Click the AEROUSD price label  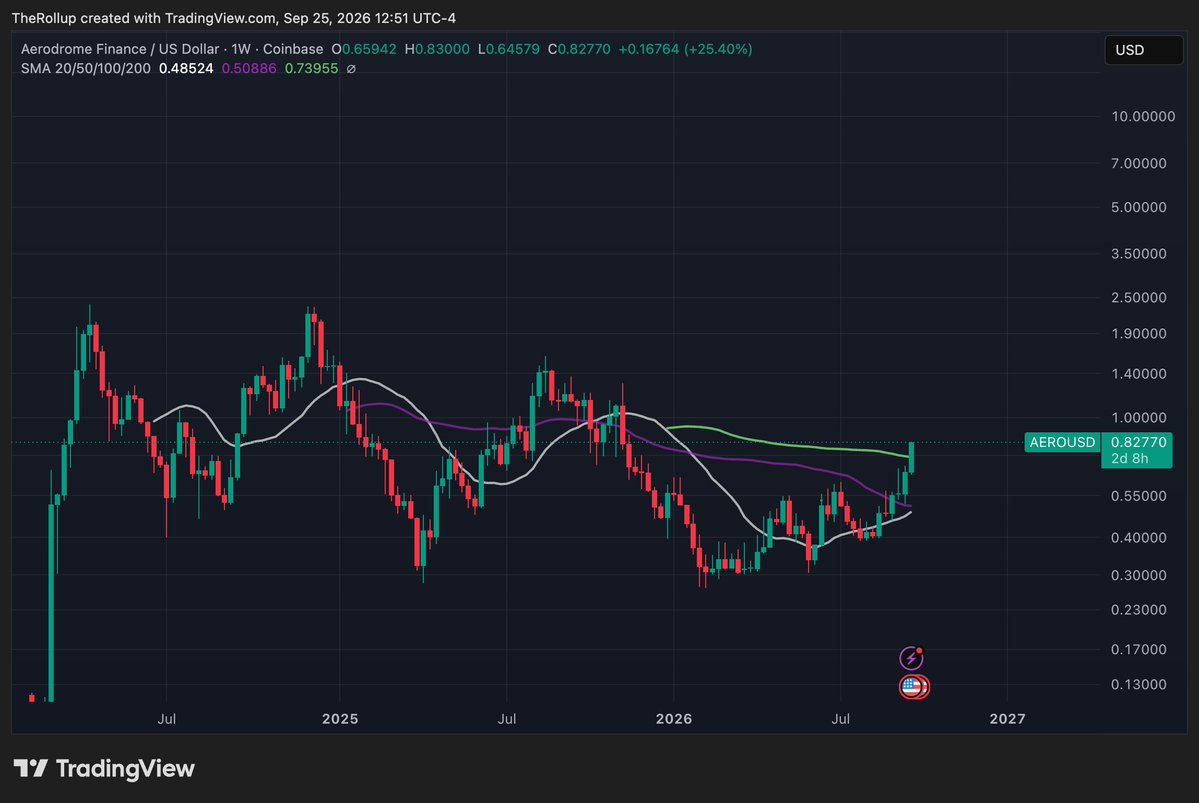[x=1062, y=442]
